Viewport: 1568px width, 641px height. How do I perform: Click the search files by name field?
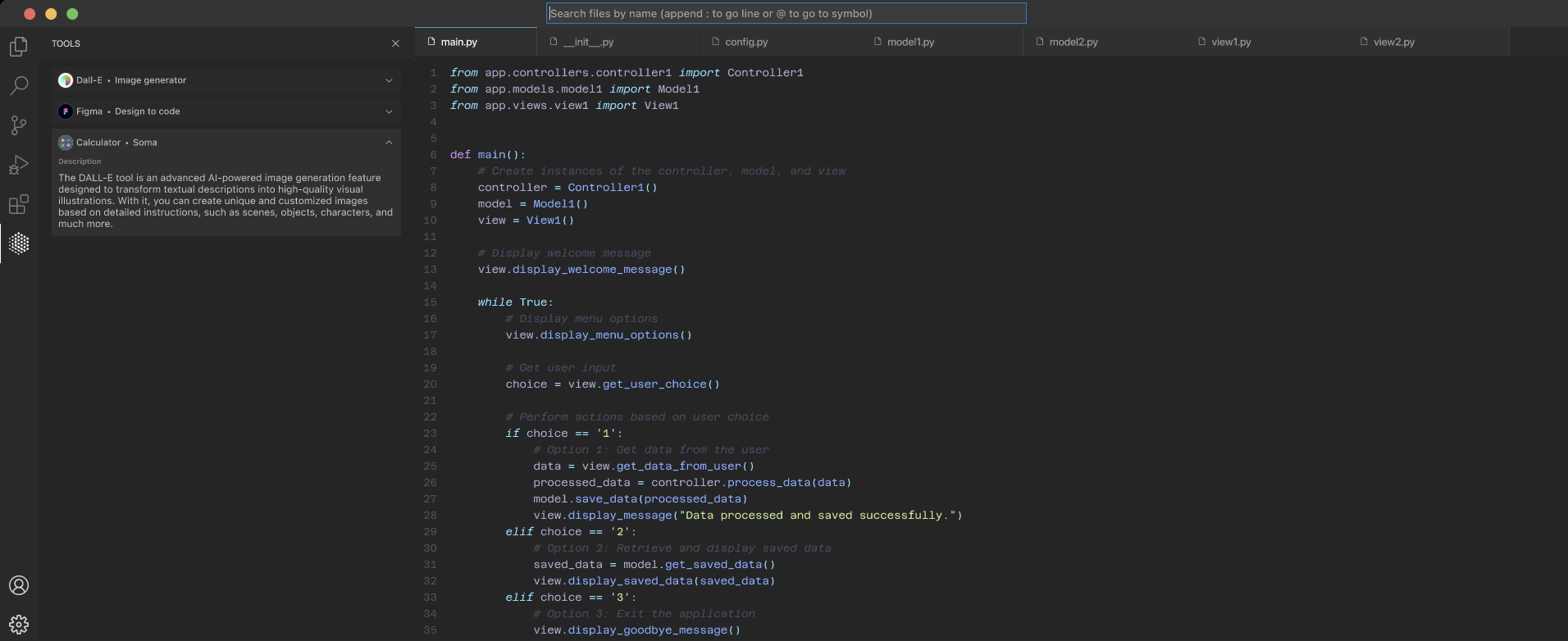coord(786,13)
